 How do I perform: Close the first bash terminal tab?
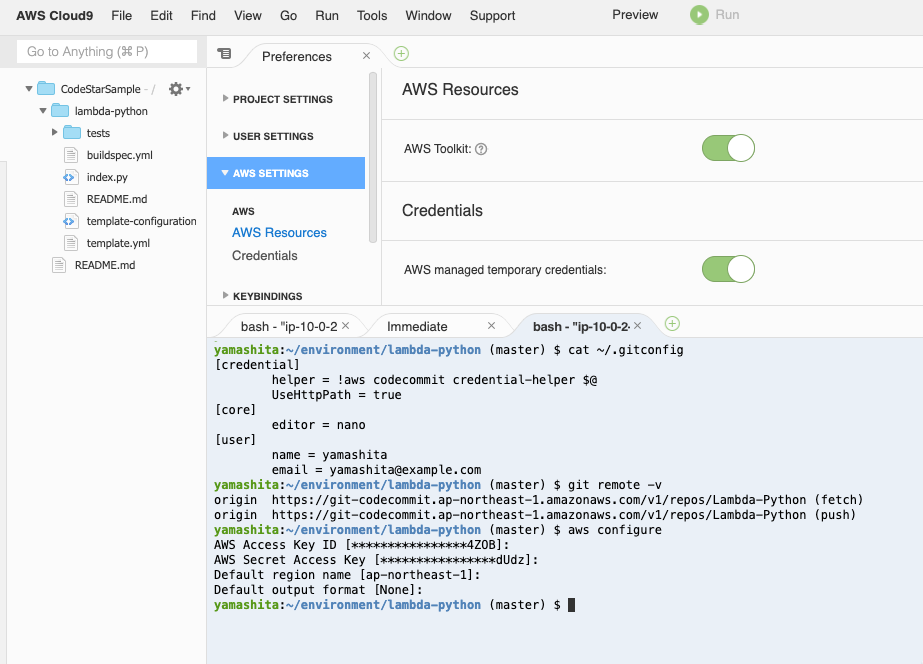coord(346,326)
